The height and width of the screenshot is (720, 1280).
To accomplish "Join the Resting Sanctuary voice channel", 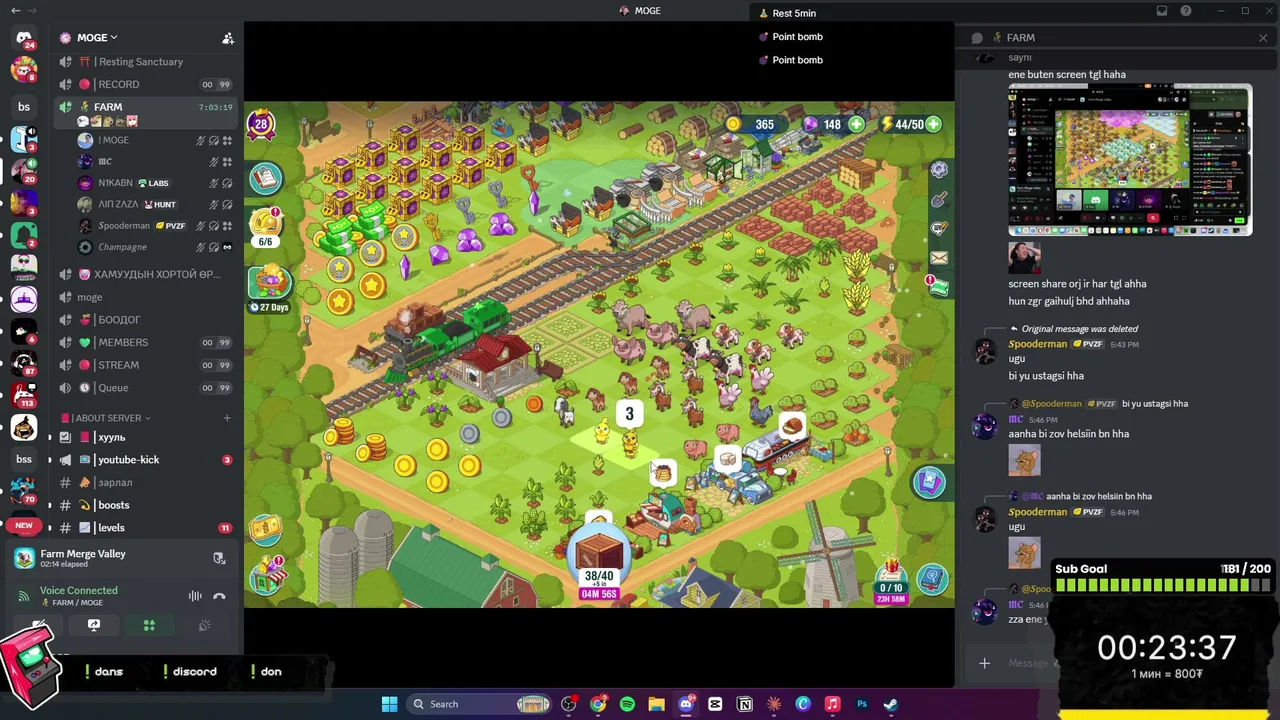I will pos(145,62).
